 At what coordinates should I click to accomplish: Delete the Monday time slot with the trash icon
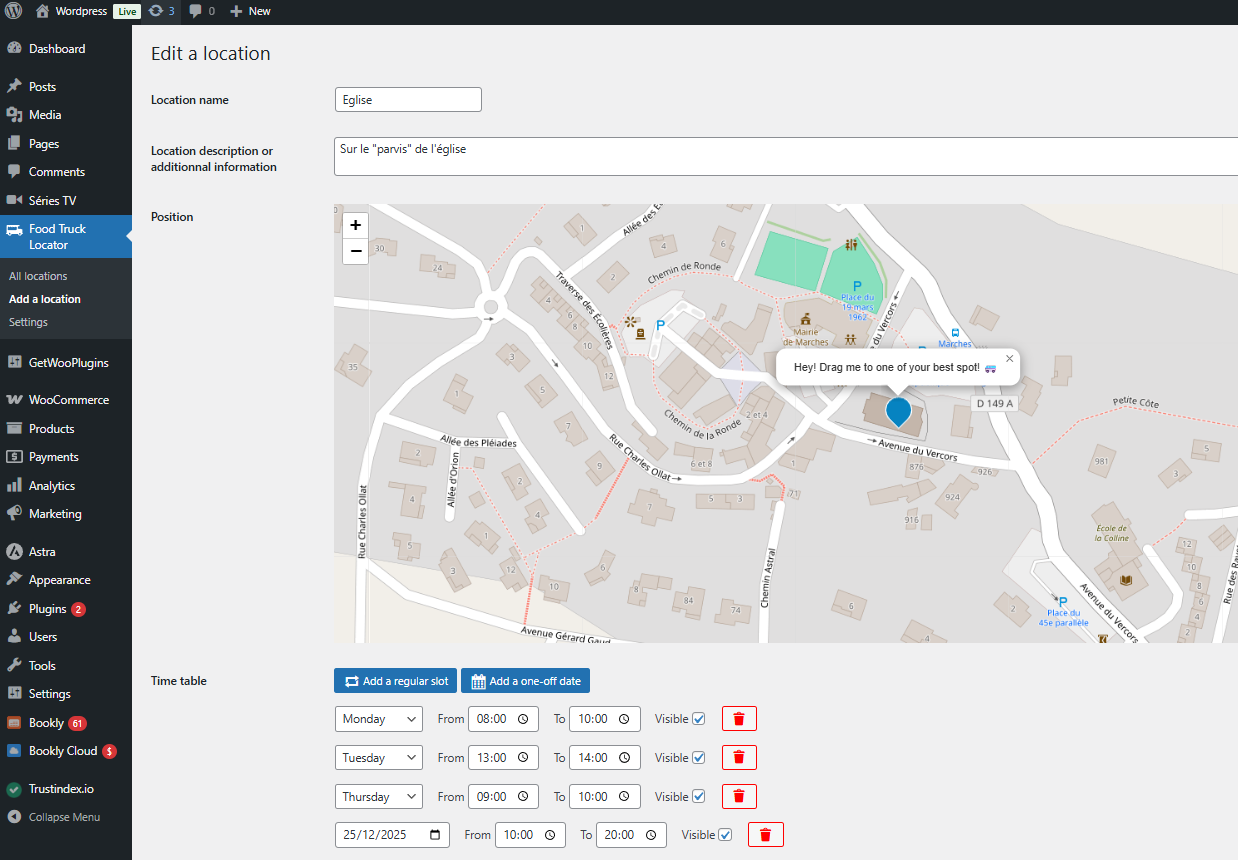pyautogui.click(x=739, y=718)
